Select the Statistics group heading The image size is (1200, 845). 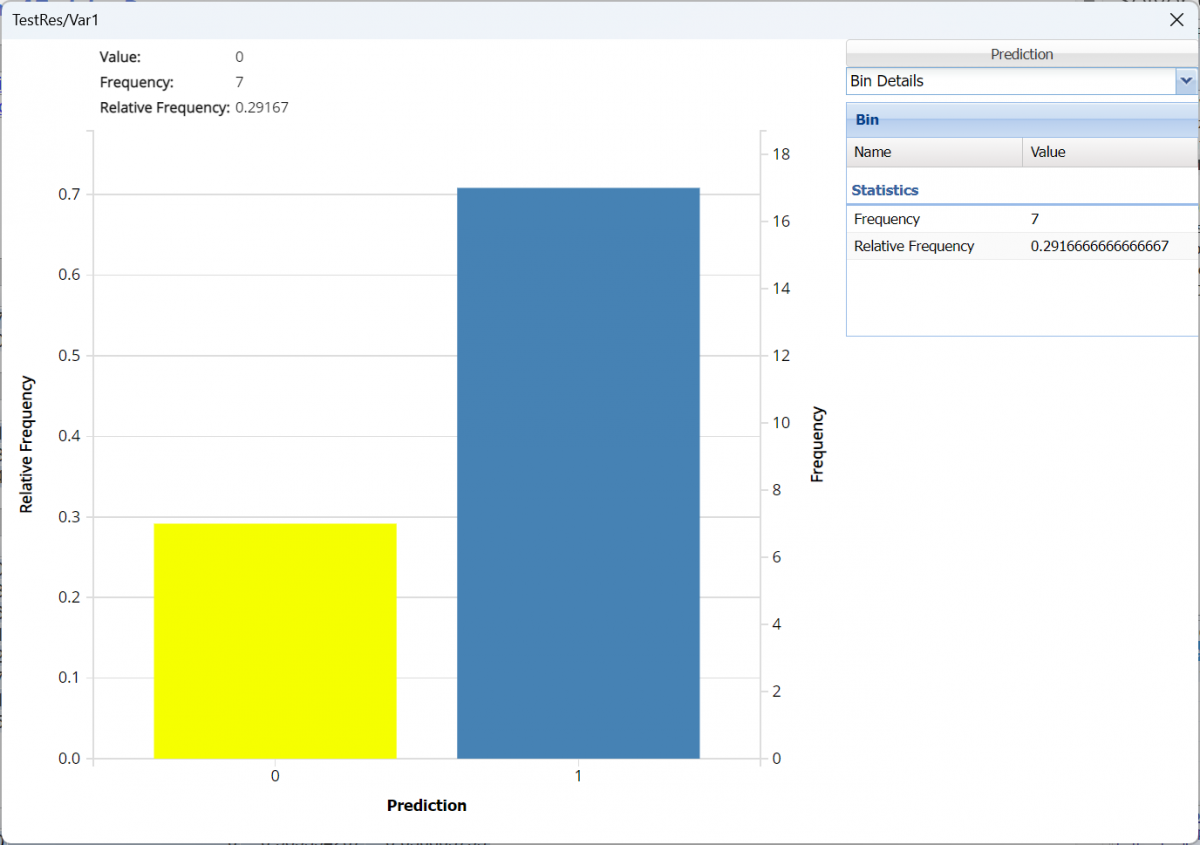point(885,190)
